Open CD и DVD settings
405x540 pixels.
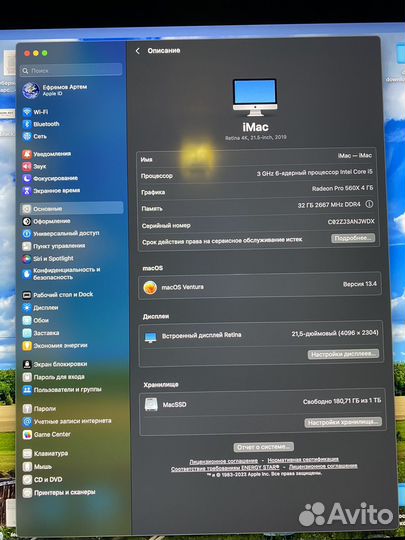[43, 479]
